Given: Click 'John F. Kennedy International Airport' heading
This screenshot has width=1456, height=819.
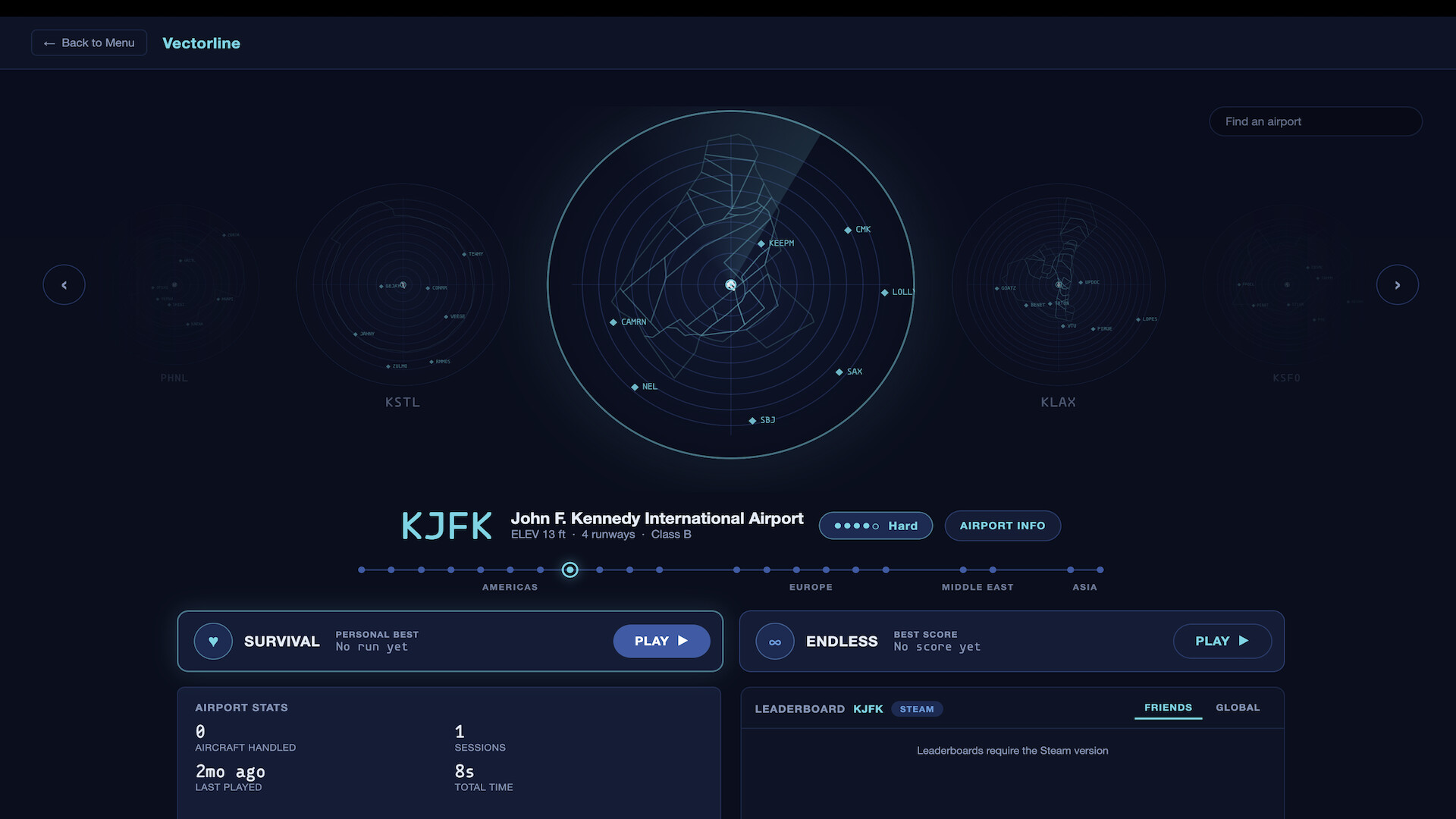Looking at the screenshot, I should [657, 518].
